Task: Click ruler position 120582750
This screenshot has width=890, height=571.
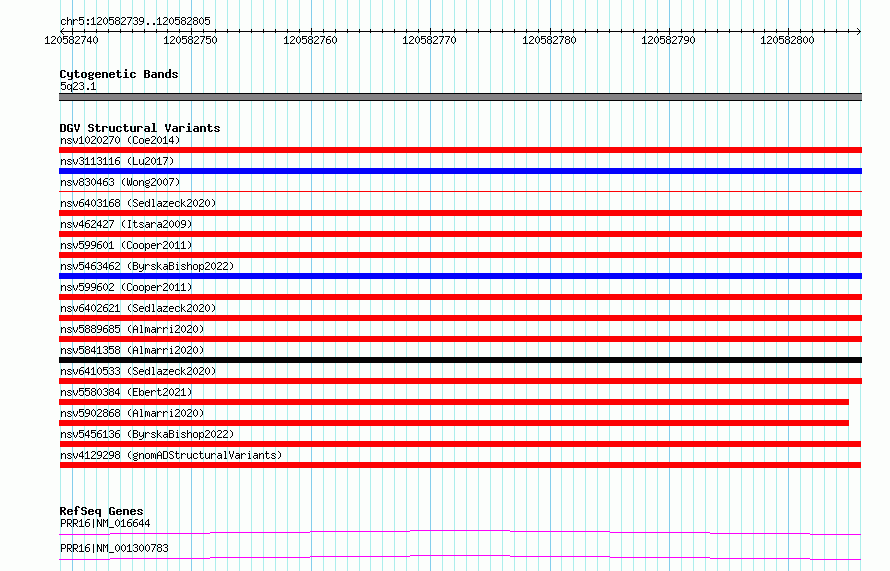Action: [x=190, y=40]
